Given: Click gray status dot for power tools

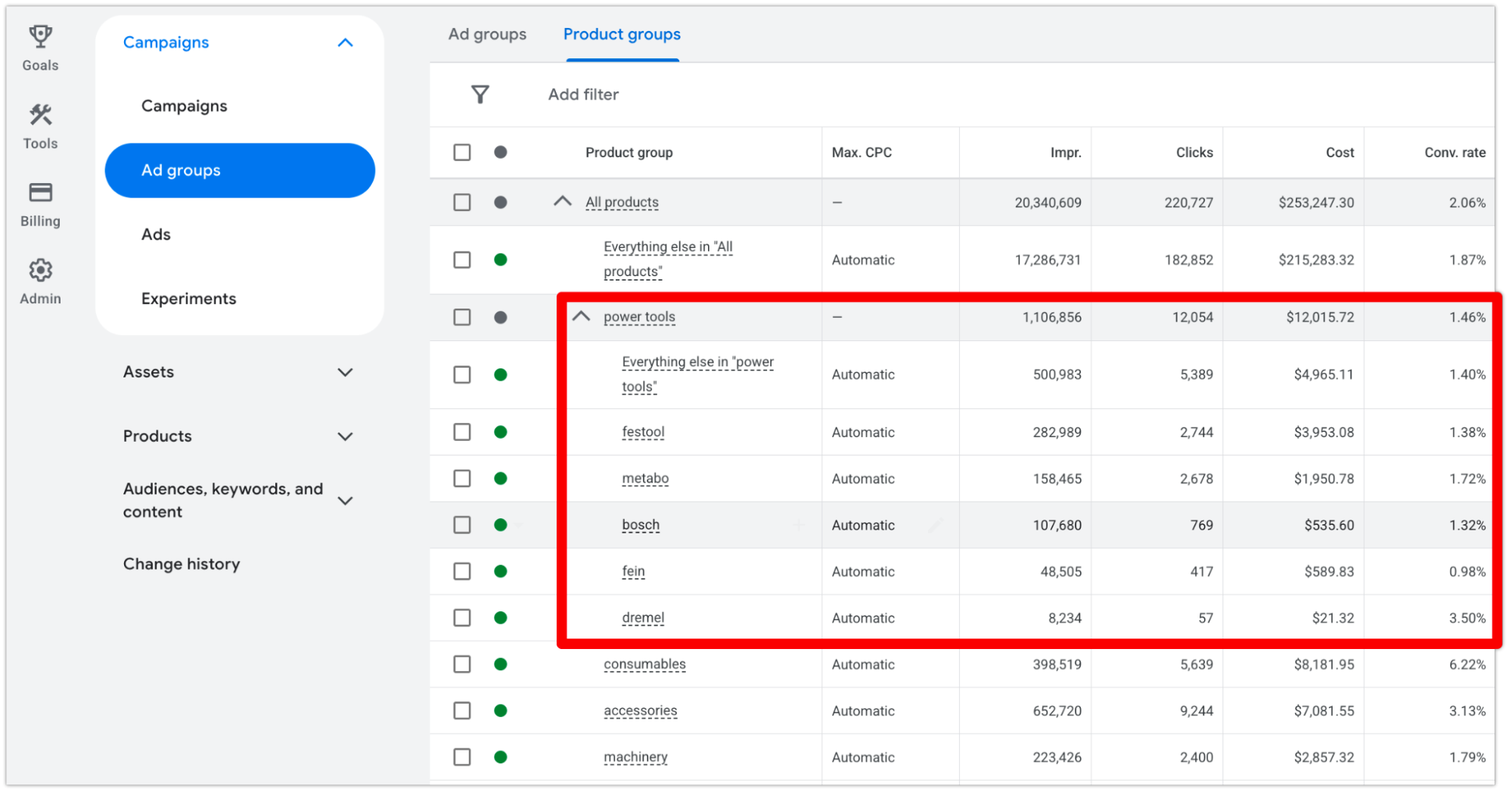Looking at the screenshot, I should [500, 317].
